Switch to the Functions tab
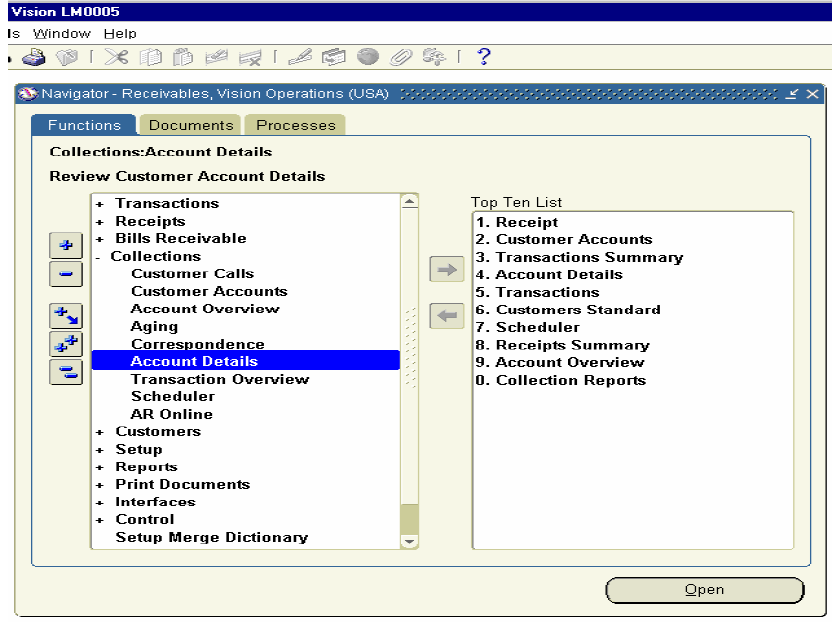This screenshot has width=832, height=627. click(84, 125)
